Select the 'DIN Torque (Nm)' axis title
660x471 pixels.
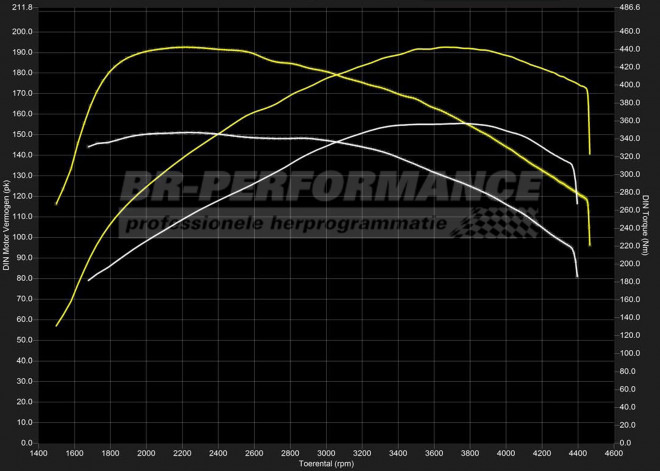point(647,224)
